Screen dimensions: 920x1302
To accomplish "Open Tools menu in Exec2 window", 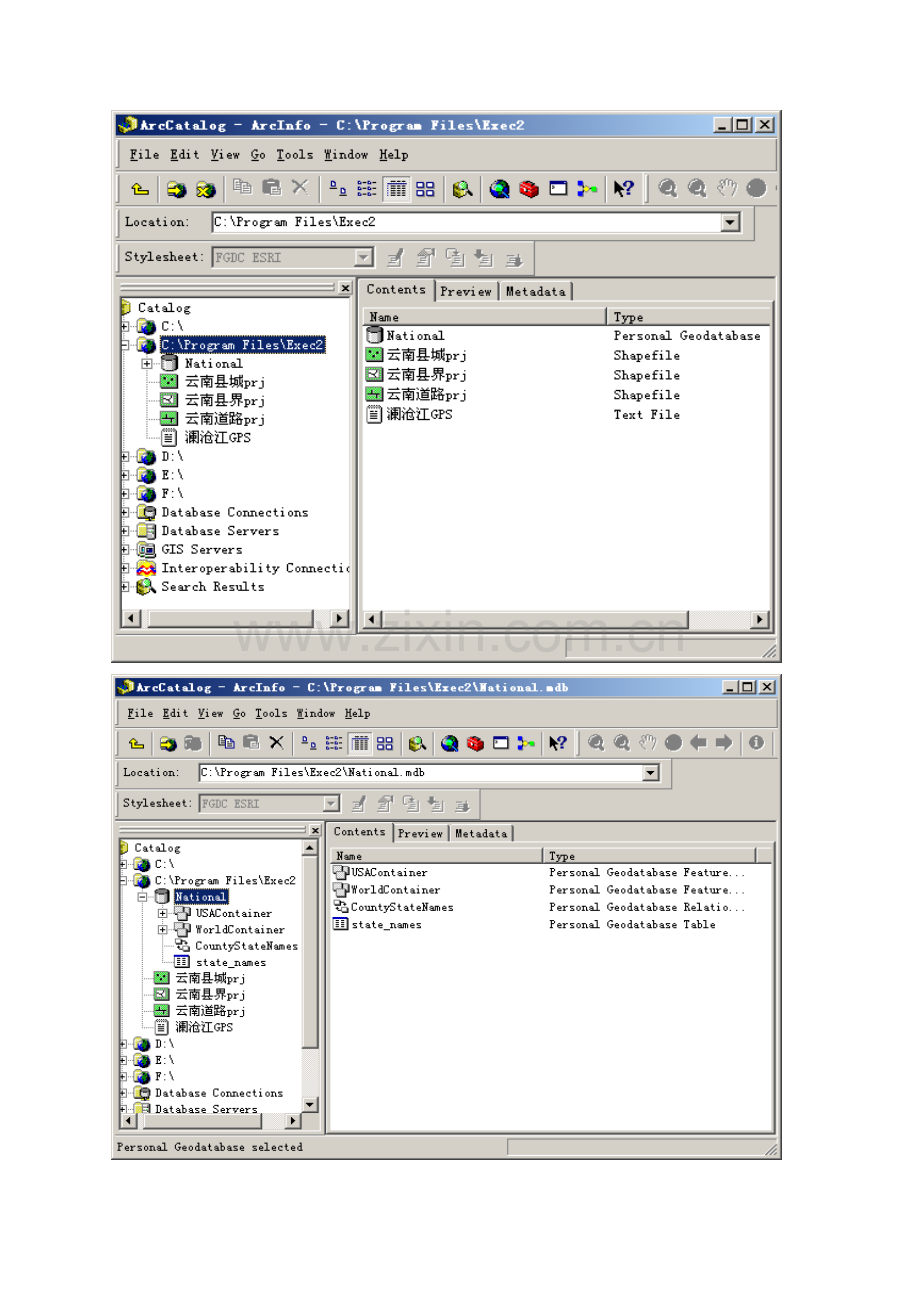I will (295, 155).
